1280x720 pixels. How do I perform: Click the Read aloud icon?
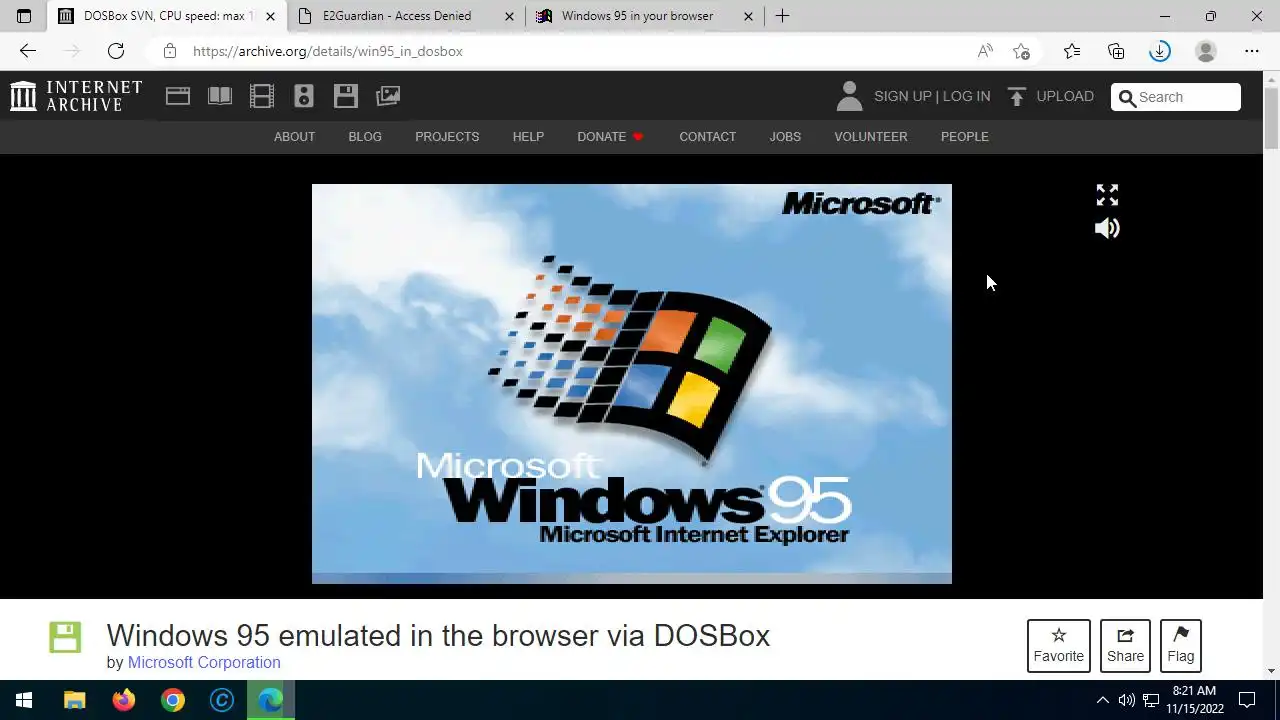(985, 51)
